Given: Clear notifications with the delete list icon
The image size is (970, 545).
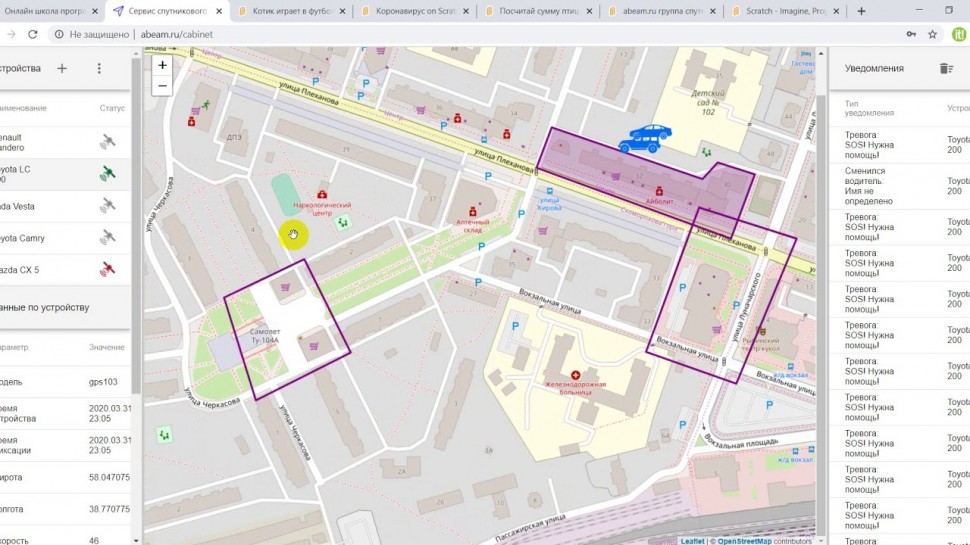Looking at the screenshot, I should click(x=946, y=68).
